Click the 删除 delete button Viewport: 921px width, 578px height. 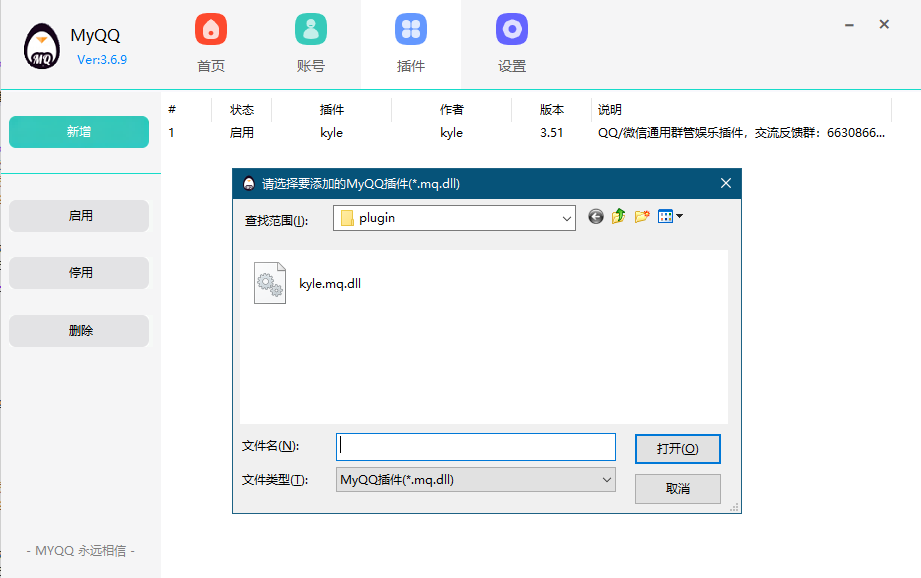click(x=78, y=329)
